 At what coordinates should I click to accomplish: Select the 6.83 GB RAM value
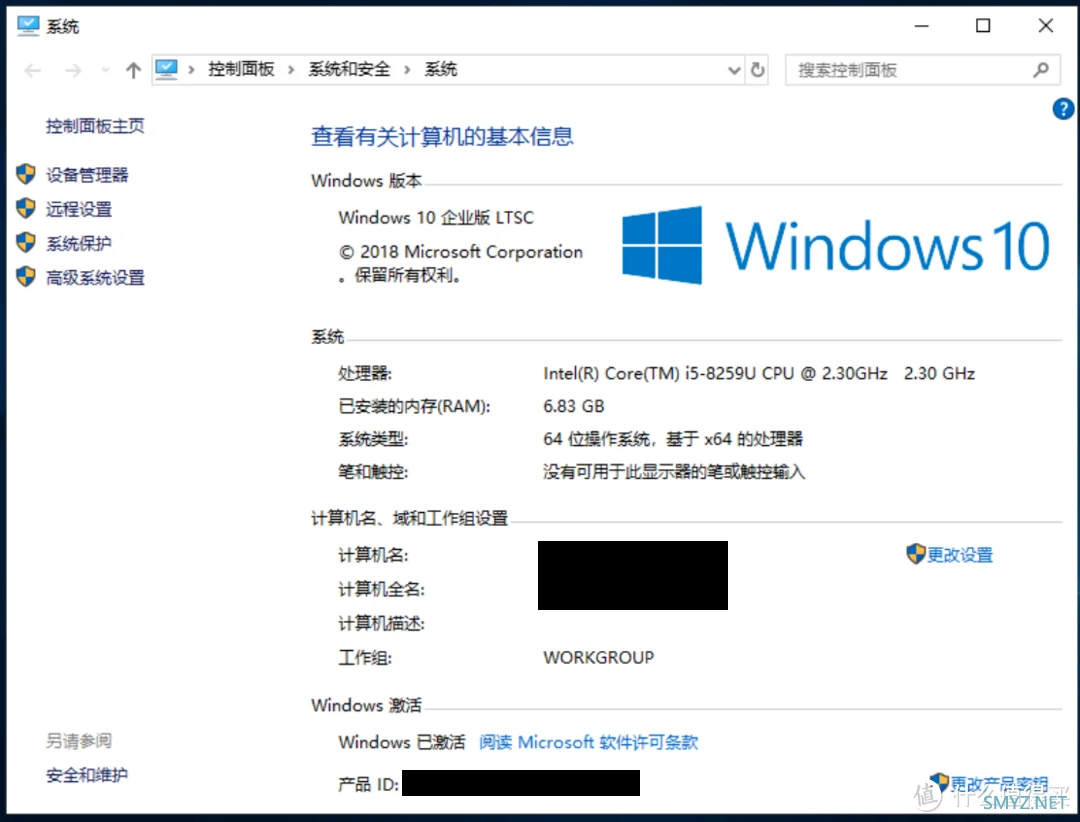coord(574,407)
